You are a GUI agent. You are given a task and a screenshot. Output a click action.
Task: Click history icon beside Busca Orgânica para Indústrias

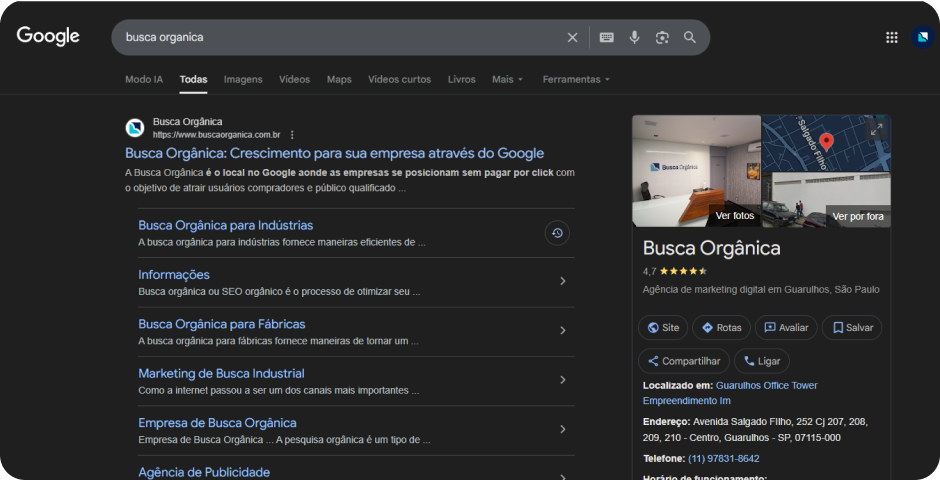pos(557,233)
